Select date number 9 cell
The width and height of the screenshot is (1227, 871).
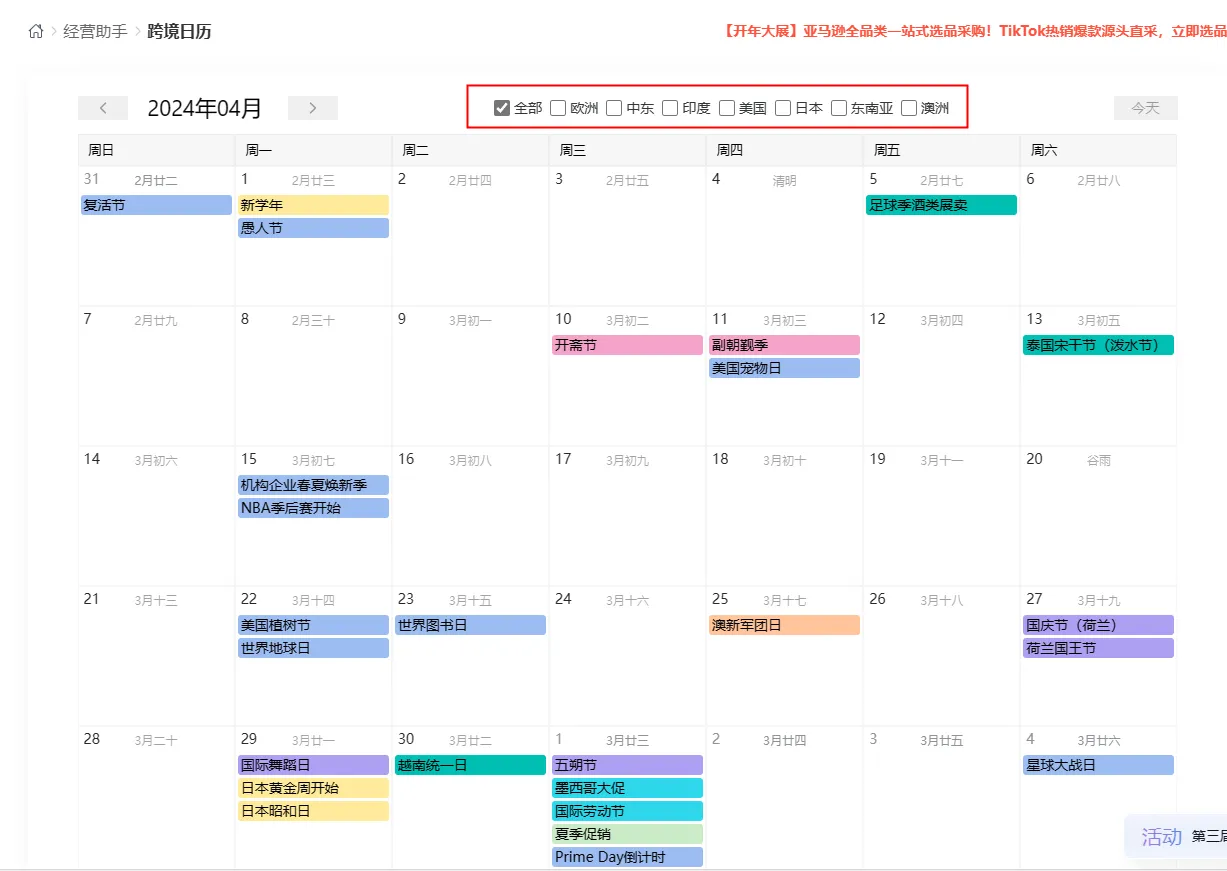pyautogui.click(x=470, y=376)
